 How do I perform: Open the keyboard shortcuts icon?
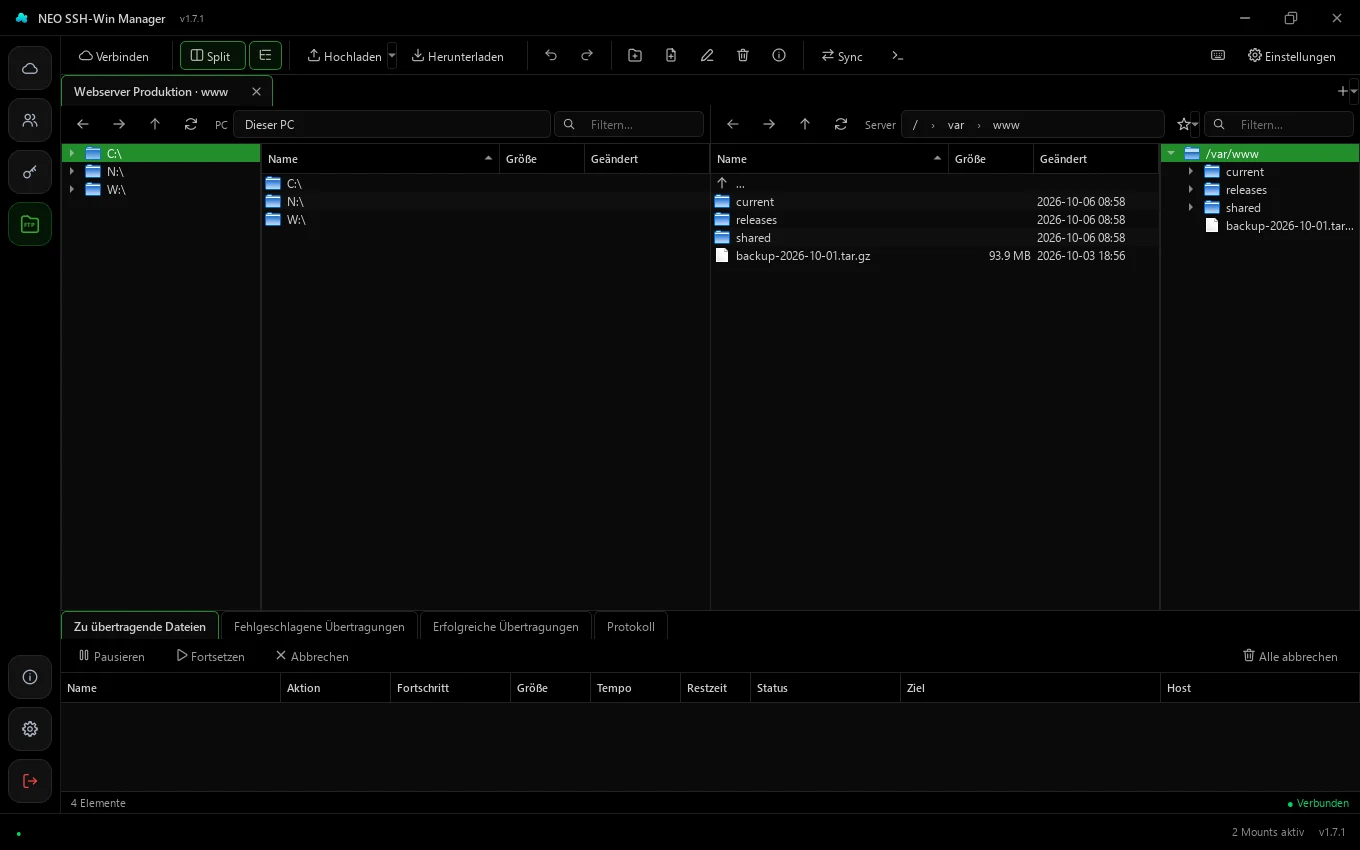1218,56
